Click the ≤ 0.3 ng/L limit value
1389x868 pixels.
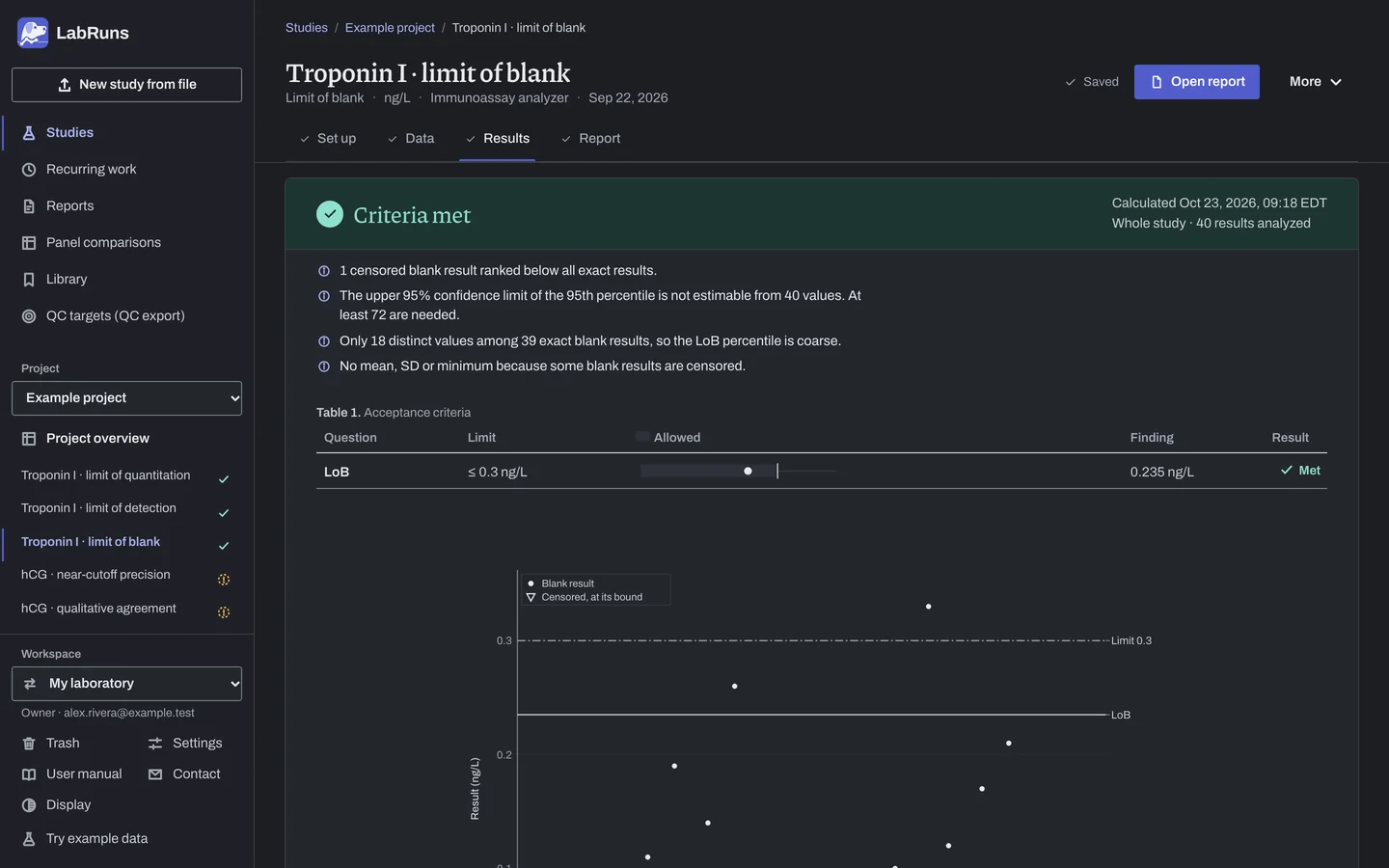(x=498, y=473)
